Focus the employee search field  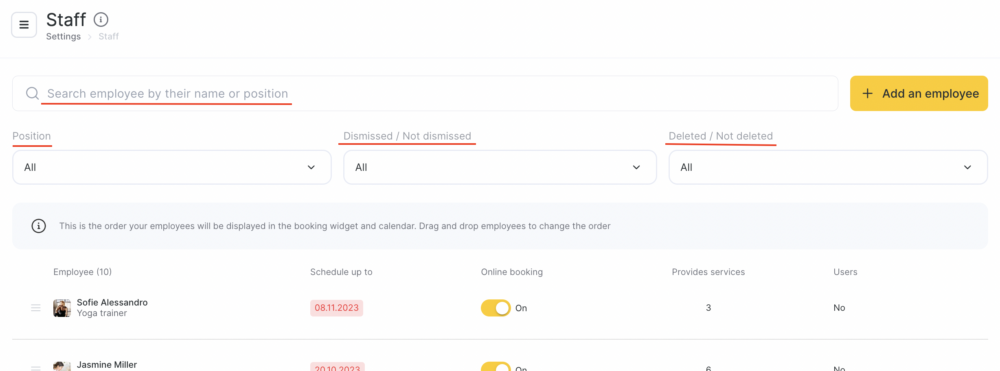[425, 94]
